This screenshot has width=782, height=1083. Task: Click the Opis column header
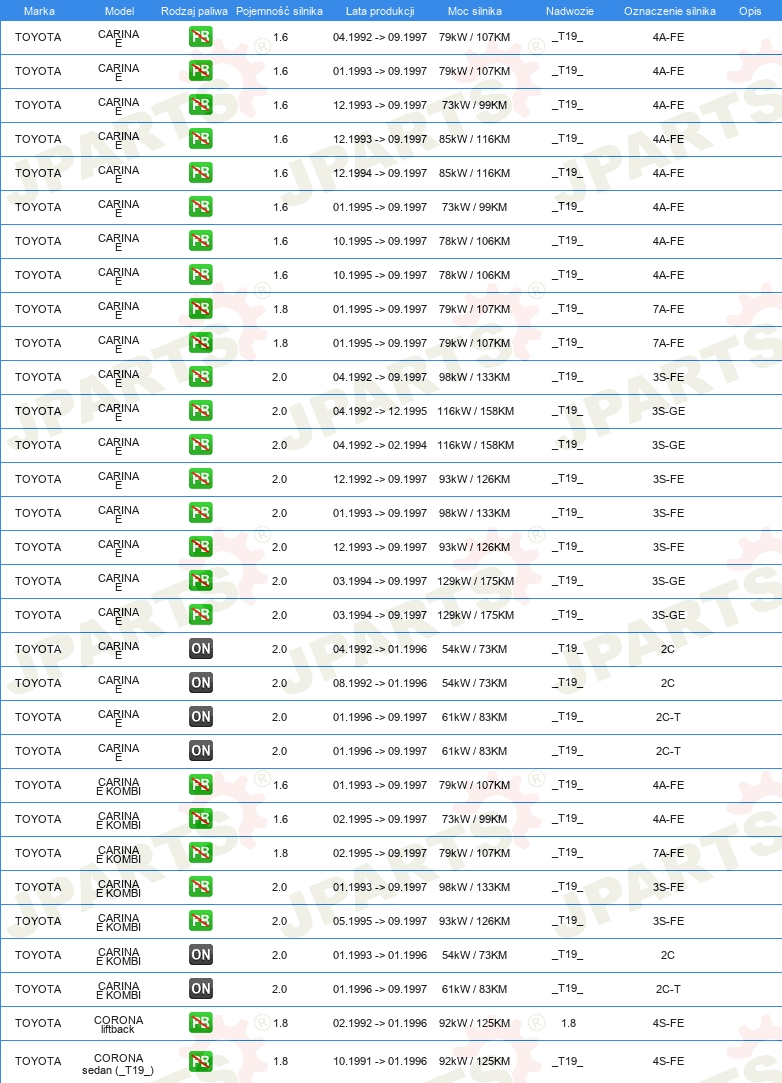point(750,11)
